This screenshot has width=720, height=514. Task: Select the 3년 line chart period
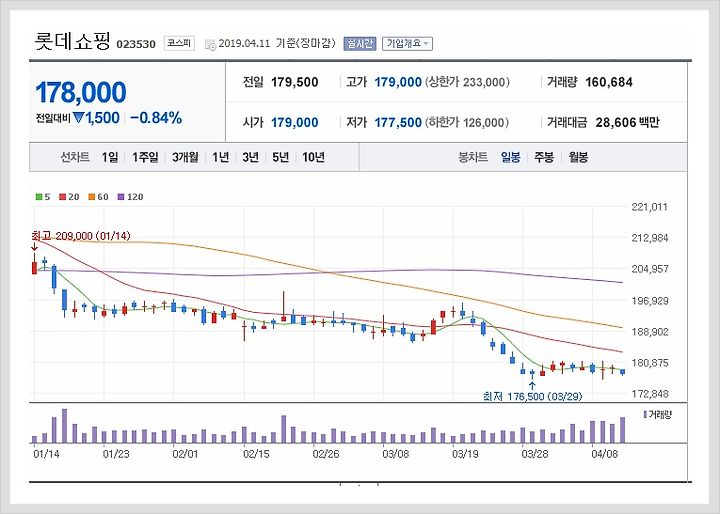(x=250, y=157)
